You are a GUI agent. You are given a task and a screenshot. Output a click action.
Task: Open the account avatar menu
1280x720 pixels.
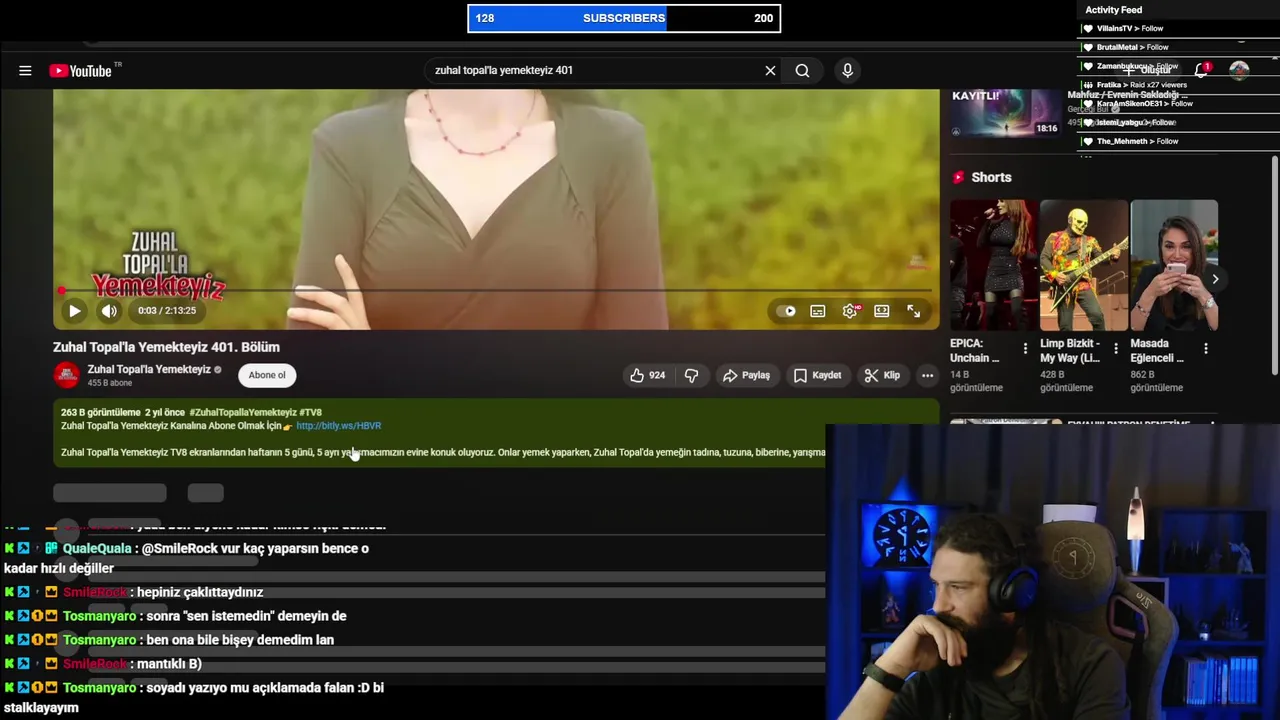[x=1239, y=70]
